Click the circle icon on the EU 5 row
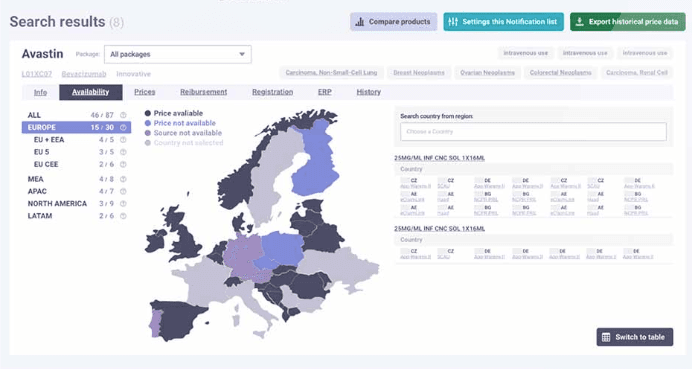Viewport: 692px width, 369px height. click(x=123, y=152)
